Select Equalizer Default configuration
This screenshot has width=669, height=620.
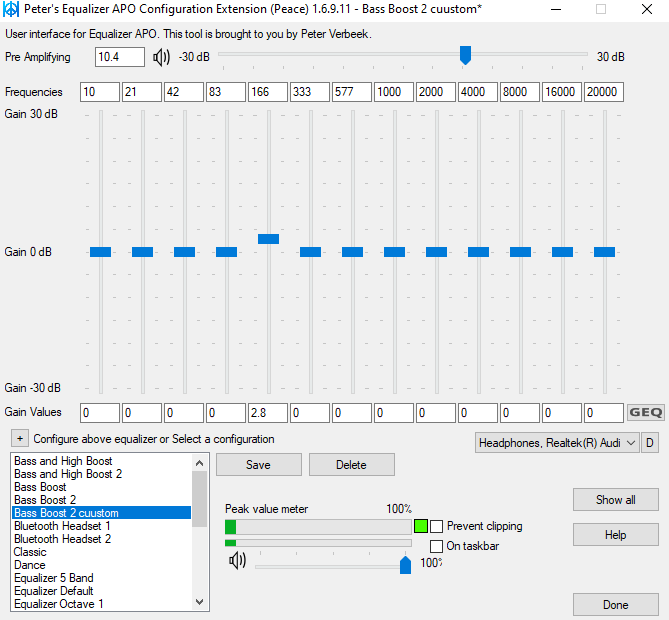coord(102,591)
